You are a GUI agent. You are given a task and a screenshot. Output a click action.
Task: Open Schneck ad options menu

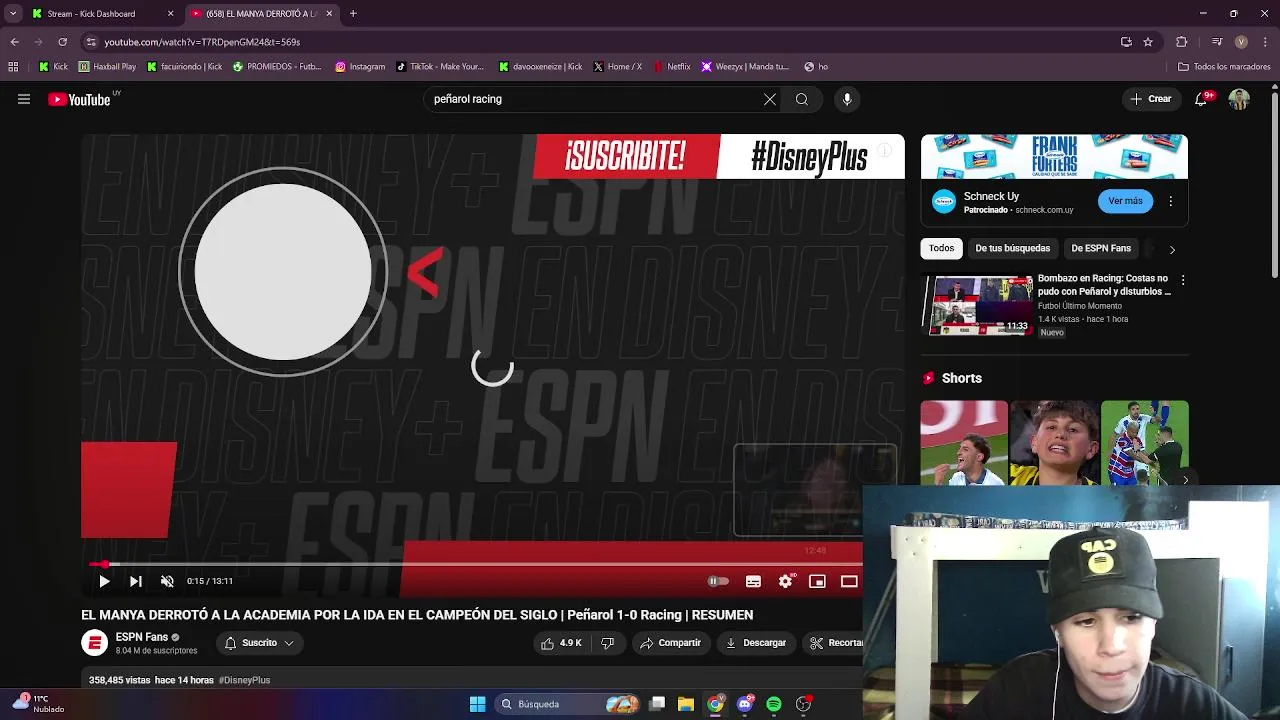(1170, 201)
